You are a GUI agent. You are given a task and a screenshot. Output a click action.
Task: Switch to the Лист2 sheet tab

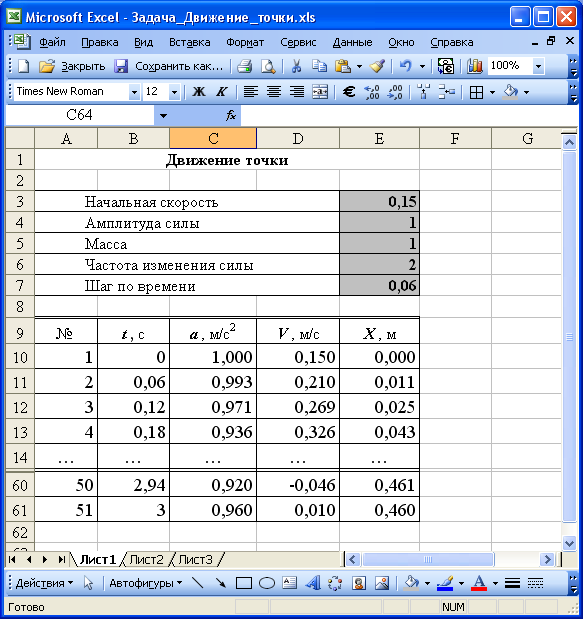point(146,560)
